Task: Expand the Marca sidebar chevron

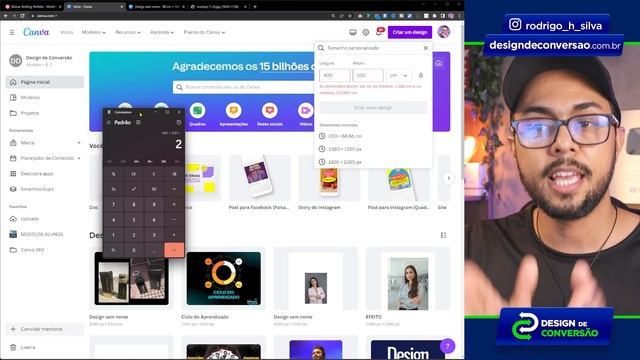Action: (x=78, y=143)
